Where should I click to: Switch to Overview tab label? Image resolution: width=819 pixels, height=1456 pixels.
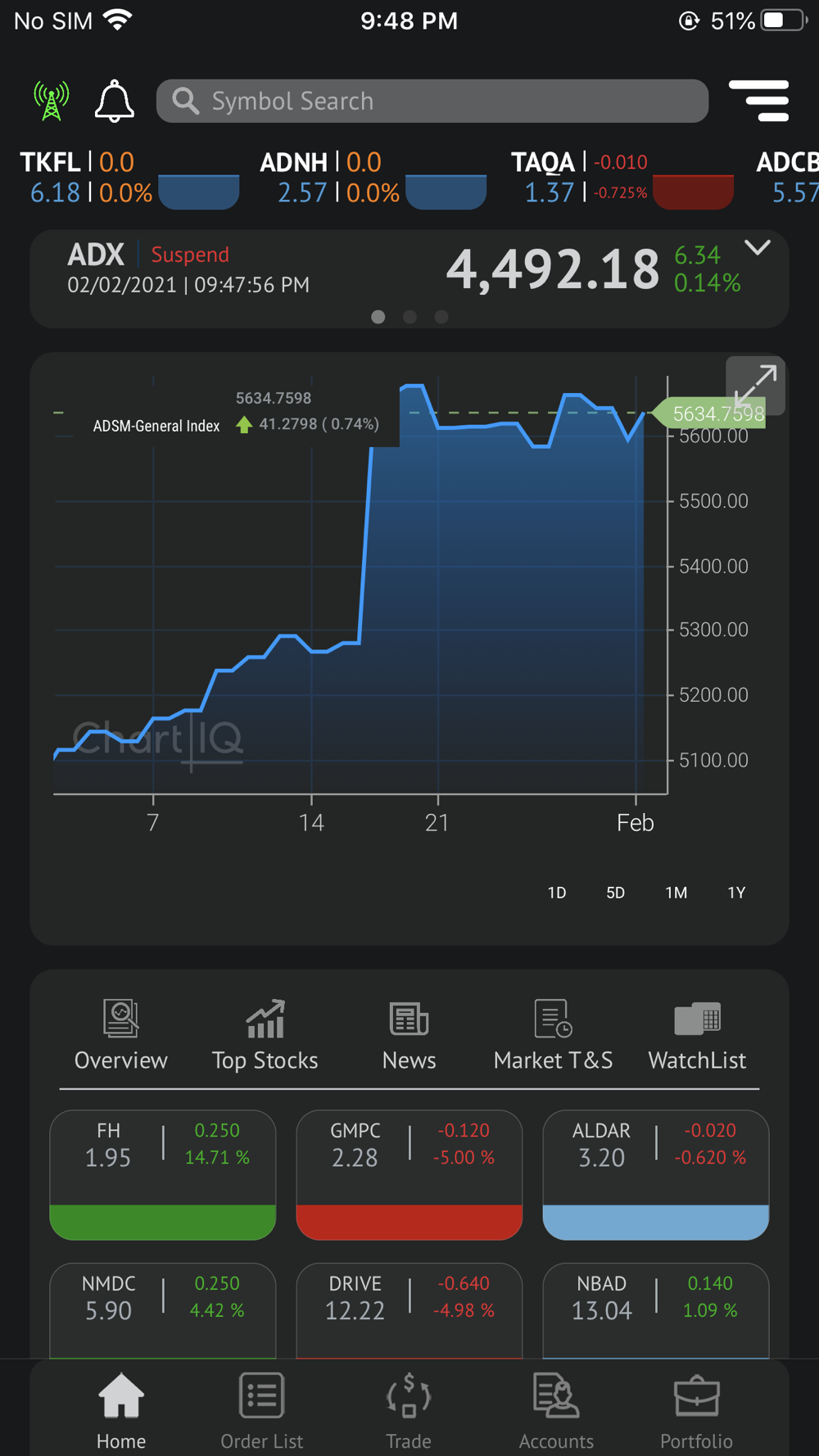click(121, 1060)
